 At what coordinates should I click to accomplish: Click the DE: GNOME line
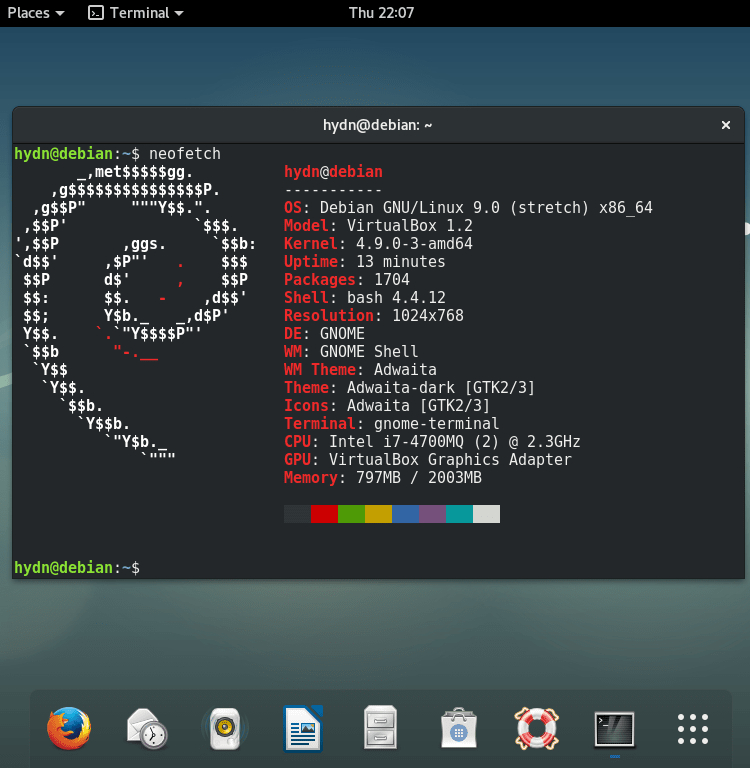pyautogui.click(x=324, y=334)
